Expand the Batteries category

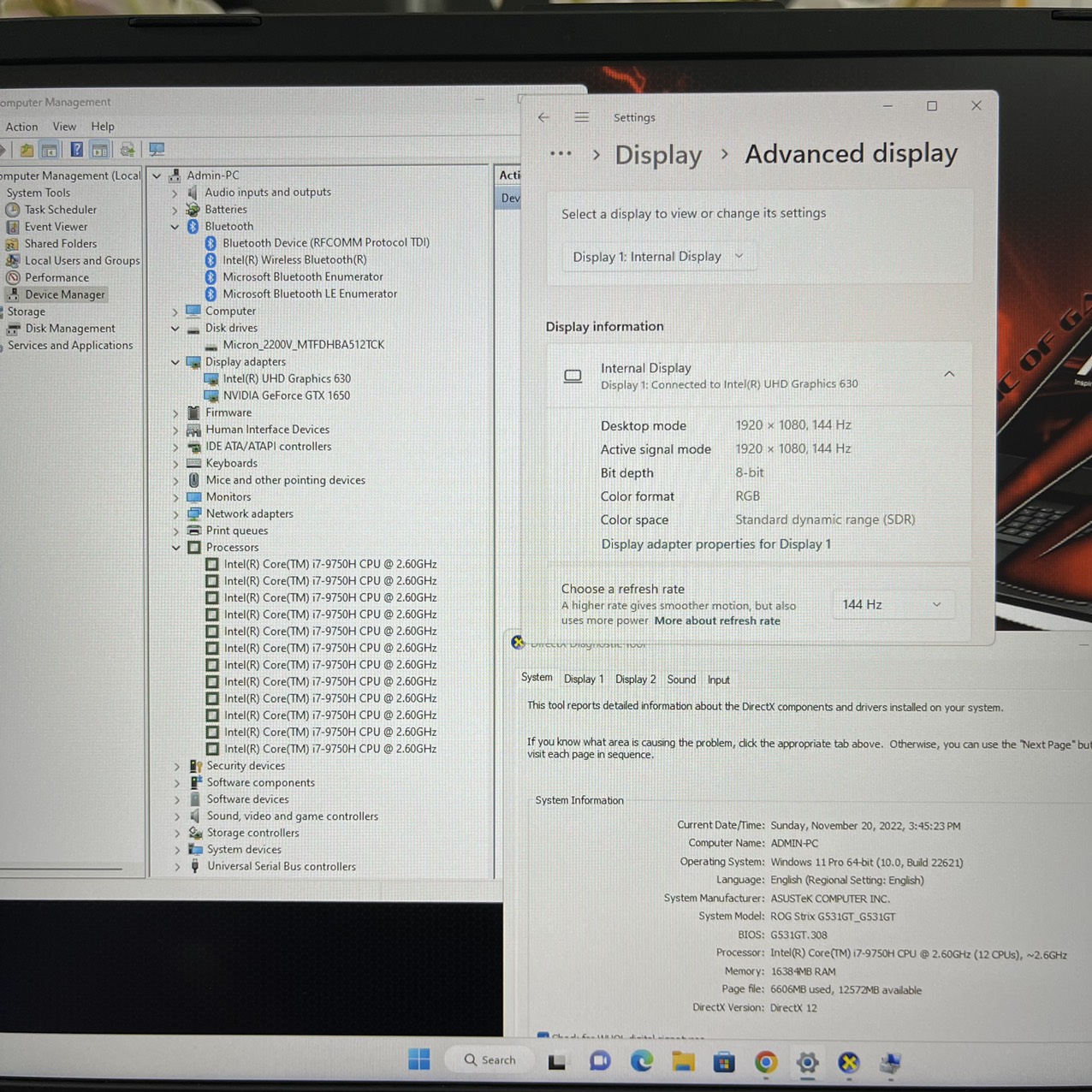(x=175, y=210)
